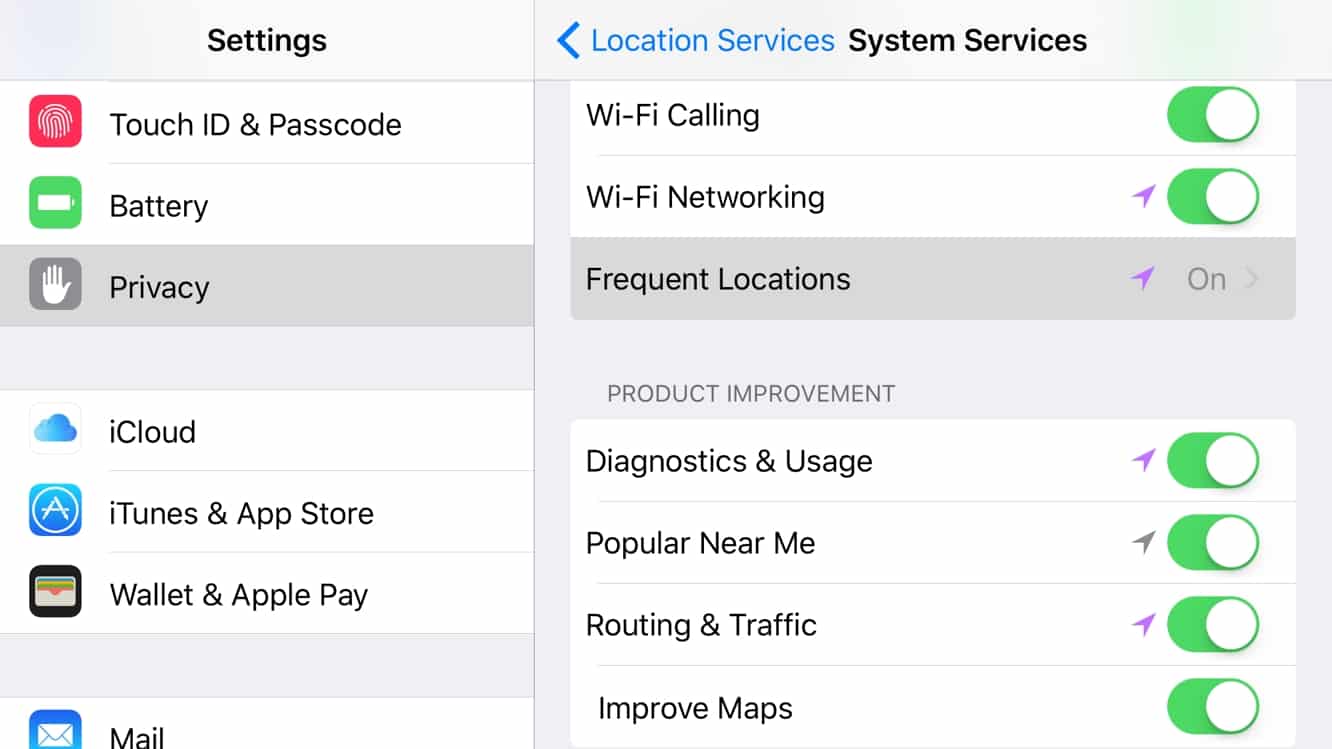Tap the iCloud cloud icon

[x=56, y=431]
